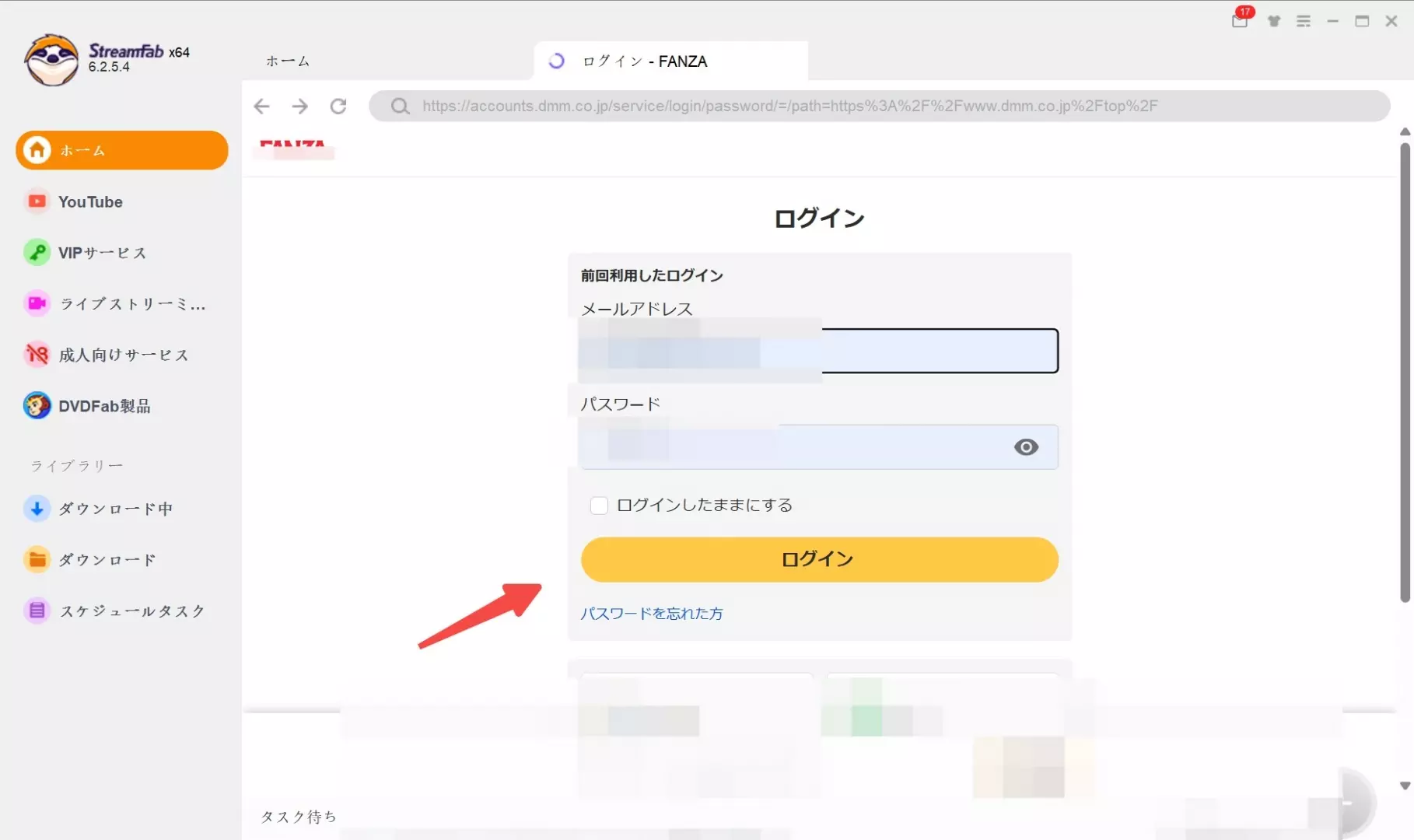The image size is (1414, 840).
Task: Open the skin (shirt) icon in the title bar
Action: (1274, 21)
